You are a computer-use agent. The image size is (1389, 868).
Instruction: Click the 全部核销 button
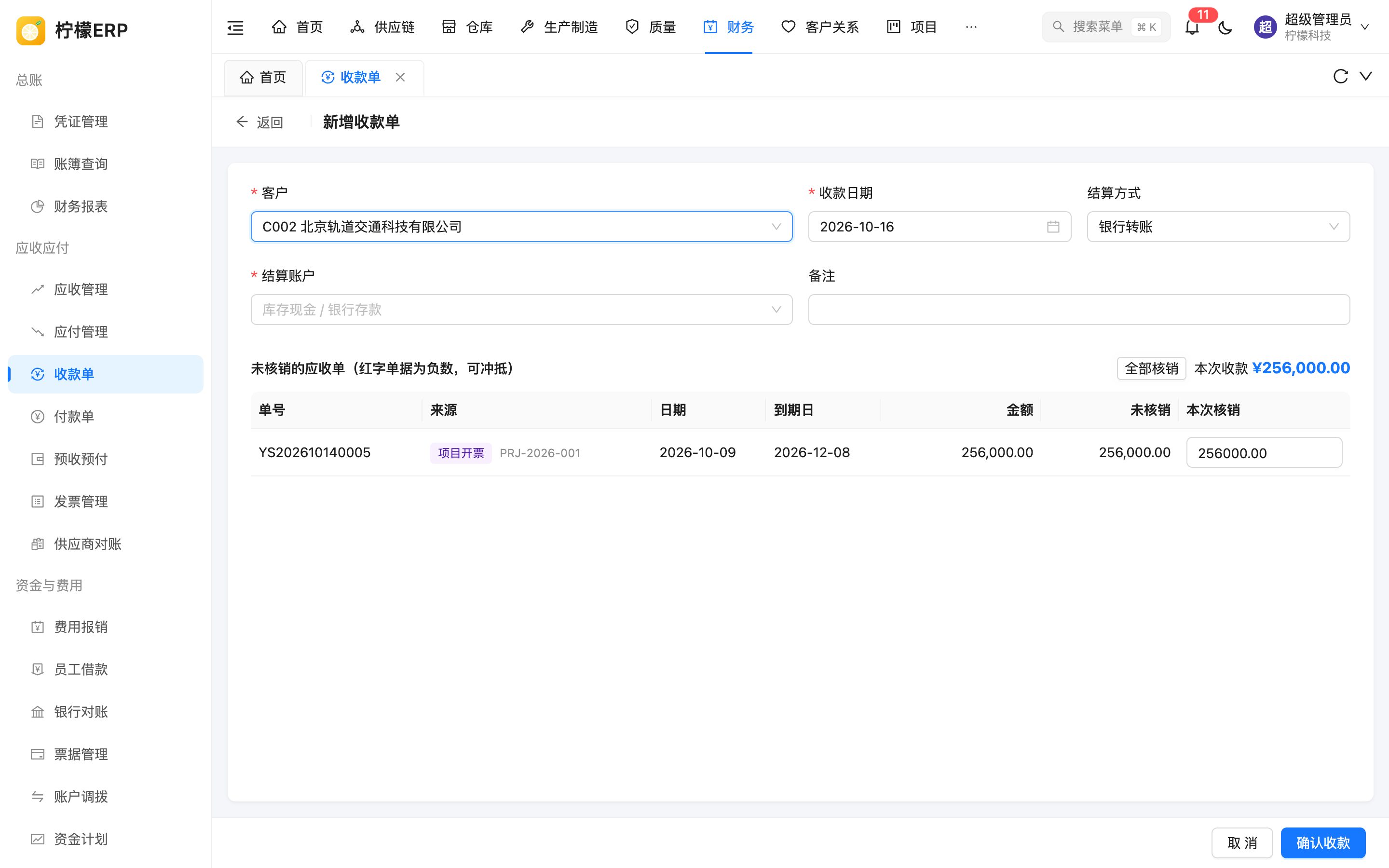click(1151, 368)
